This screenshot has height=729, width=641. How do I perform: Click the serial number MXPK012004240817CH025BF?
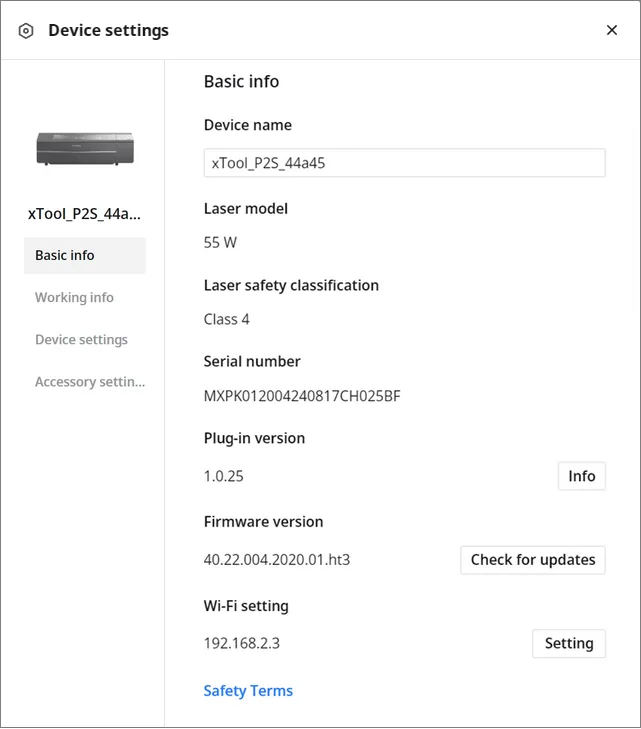point(302,396)
